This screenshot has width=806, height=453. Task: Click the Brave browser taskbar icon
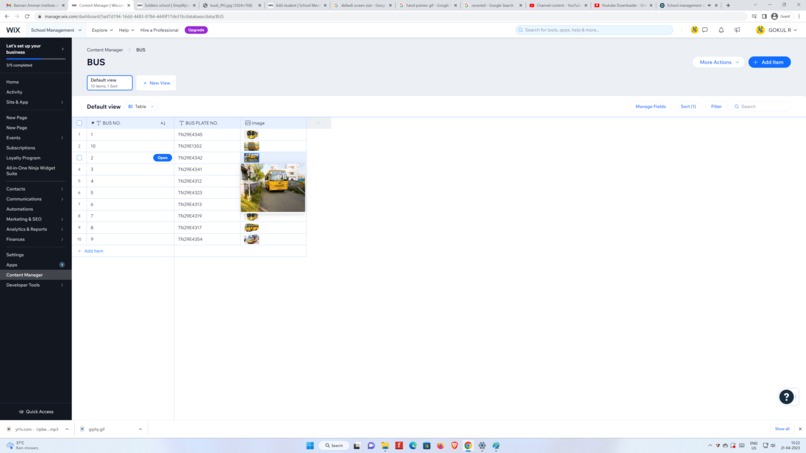click(x=454, y=445)
